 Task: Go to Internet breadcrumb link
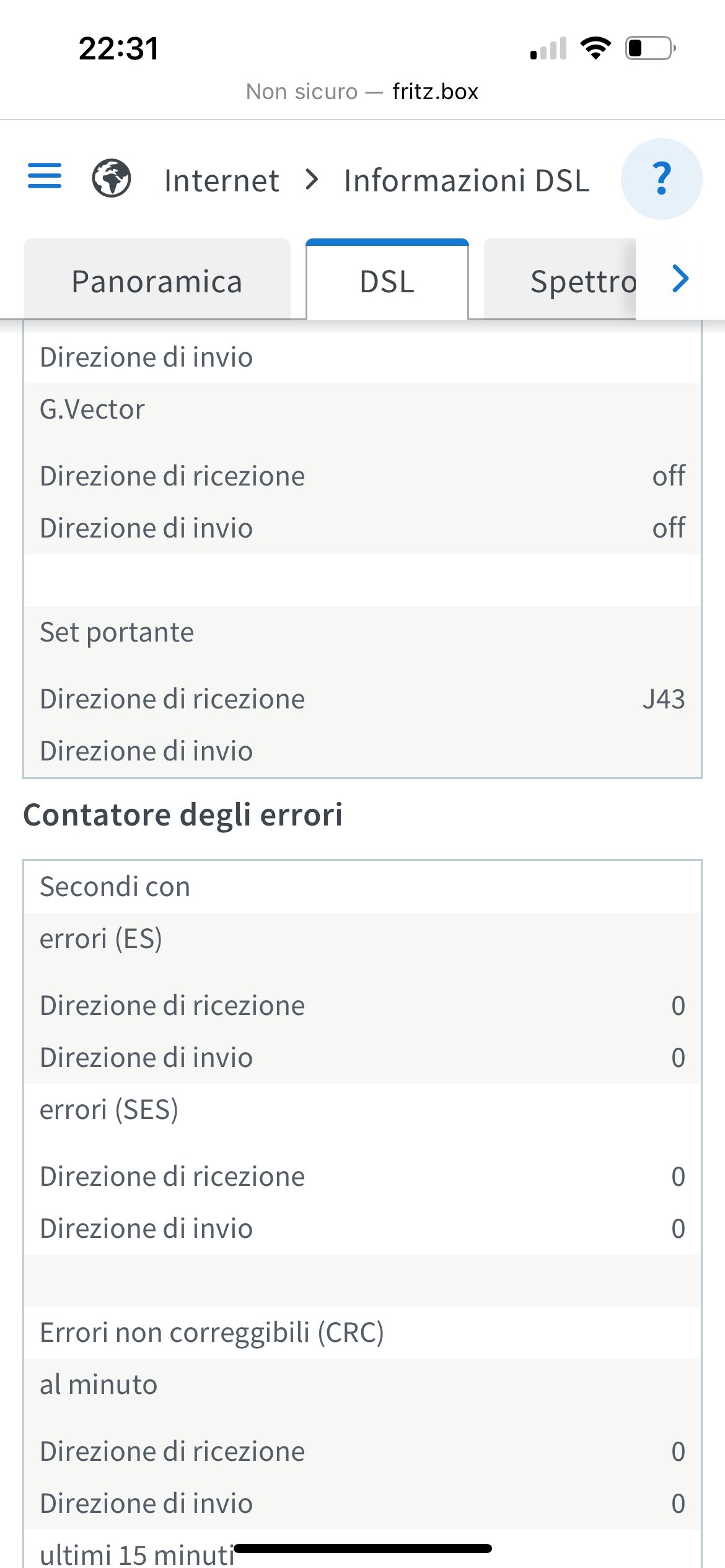pyautogui.click(x=221, y=181)
